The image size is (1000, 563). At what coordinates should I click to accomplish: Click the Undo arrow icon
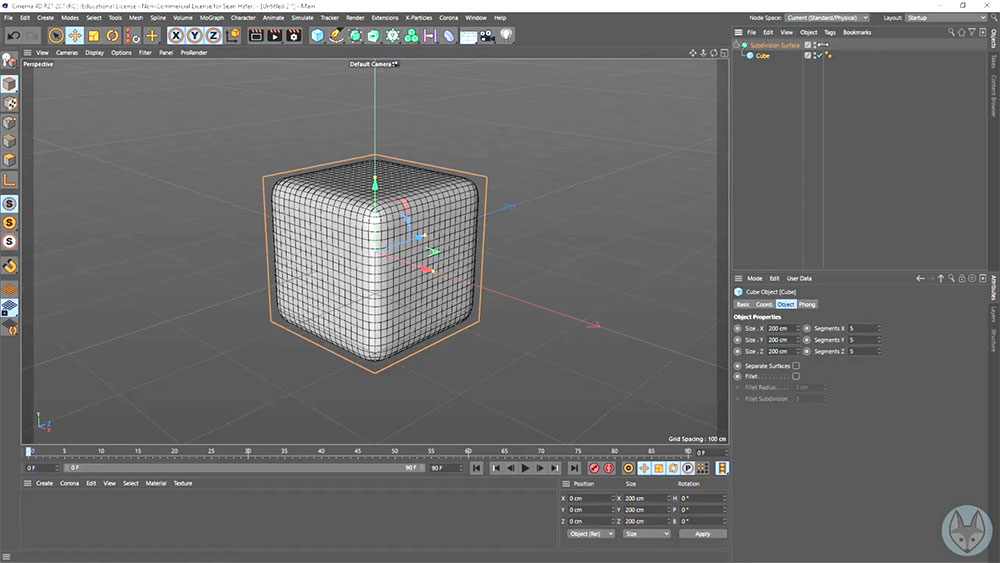tap(13, 36)
